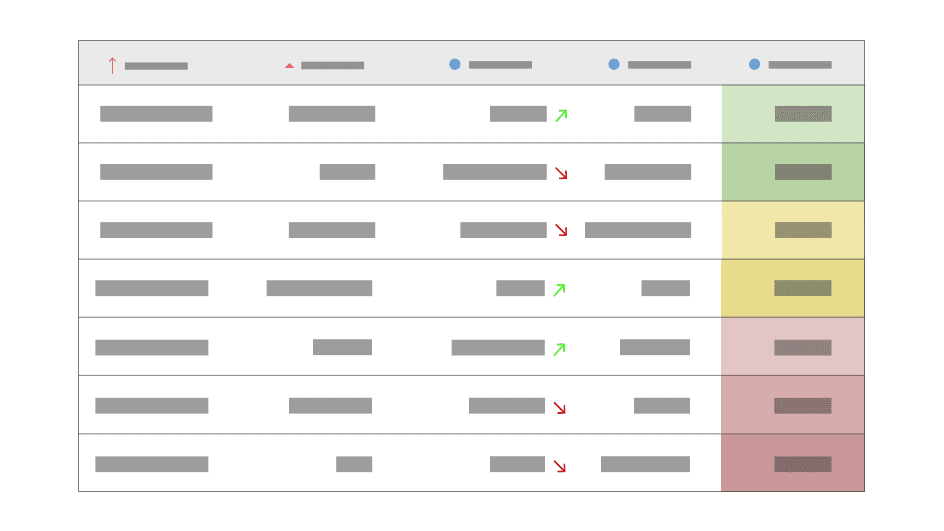Click green up-trend arrow in fifth row
This screenshot has width=944, height=531.
coord(559,348)
